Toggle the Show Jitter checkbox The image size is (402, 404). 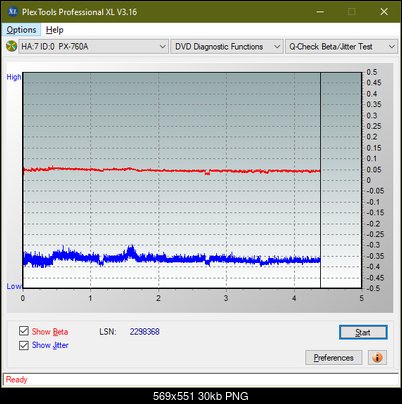24,345
